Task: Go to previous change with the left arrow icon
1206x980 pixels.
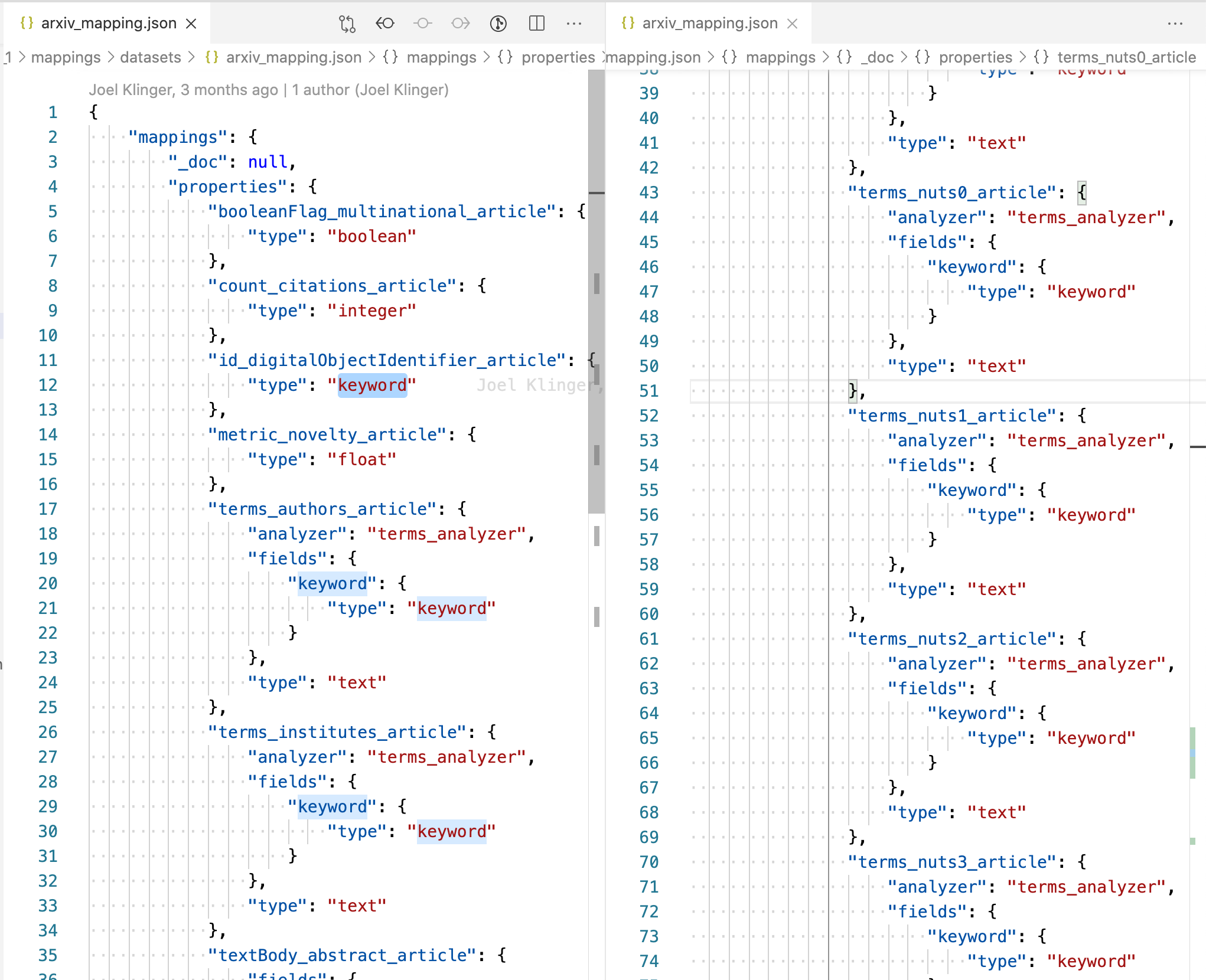Action: (384, 24)
